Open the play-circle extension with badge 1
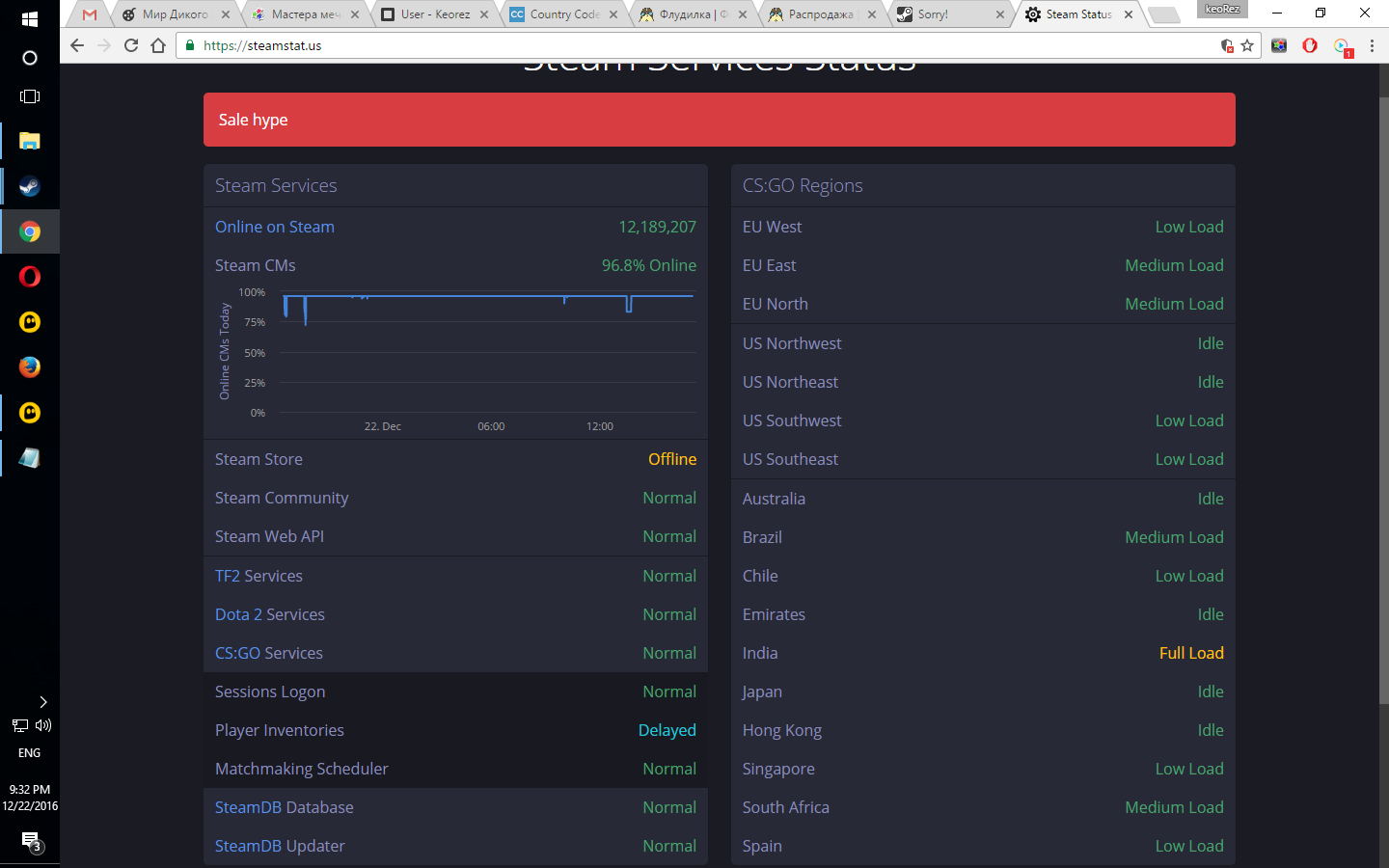This screenshot has width=1389, height=868. point(1342,46)
